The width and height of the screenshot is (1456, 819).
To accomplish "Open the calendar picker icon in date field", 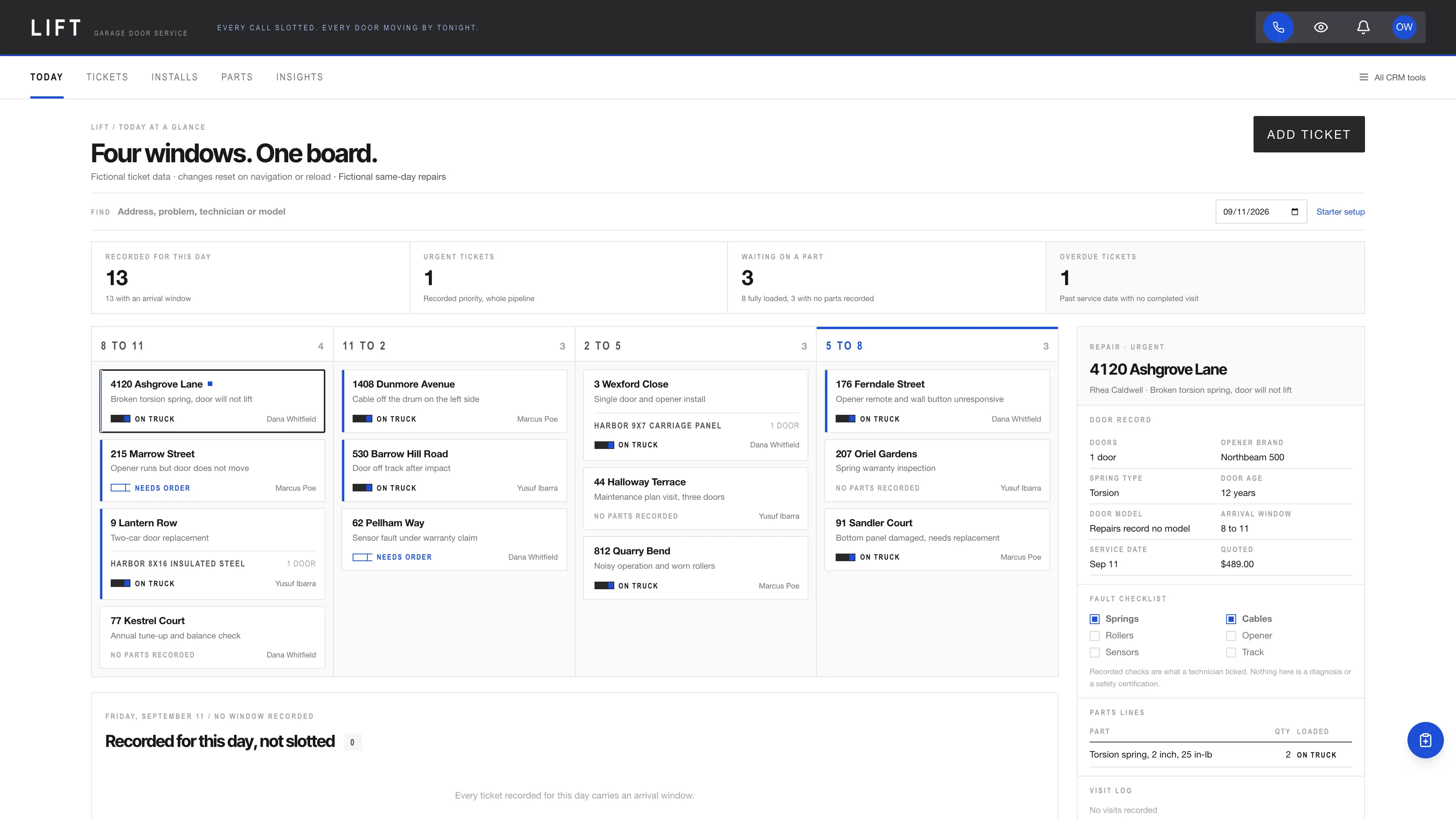I will [1294, 212].
